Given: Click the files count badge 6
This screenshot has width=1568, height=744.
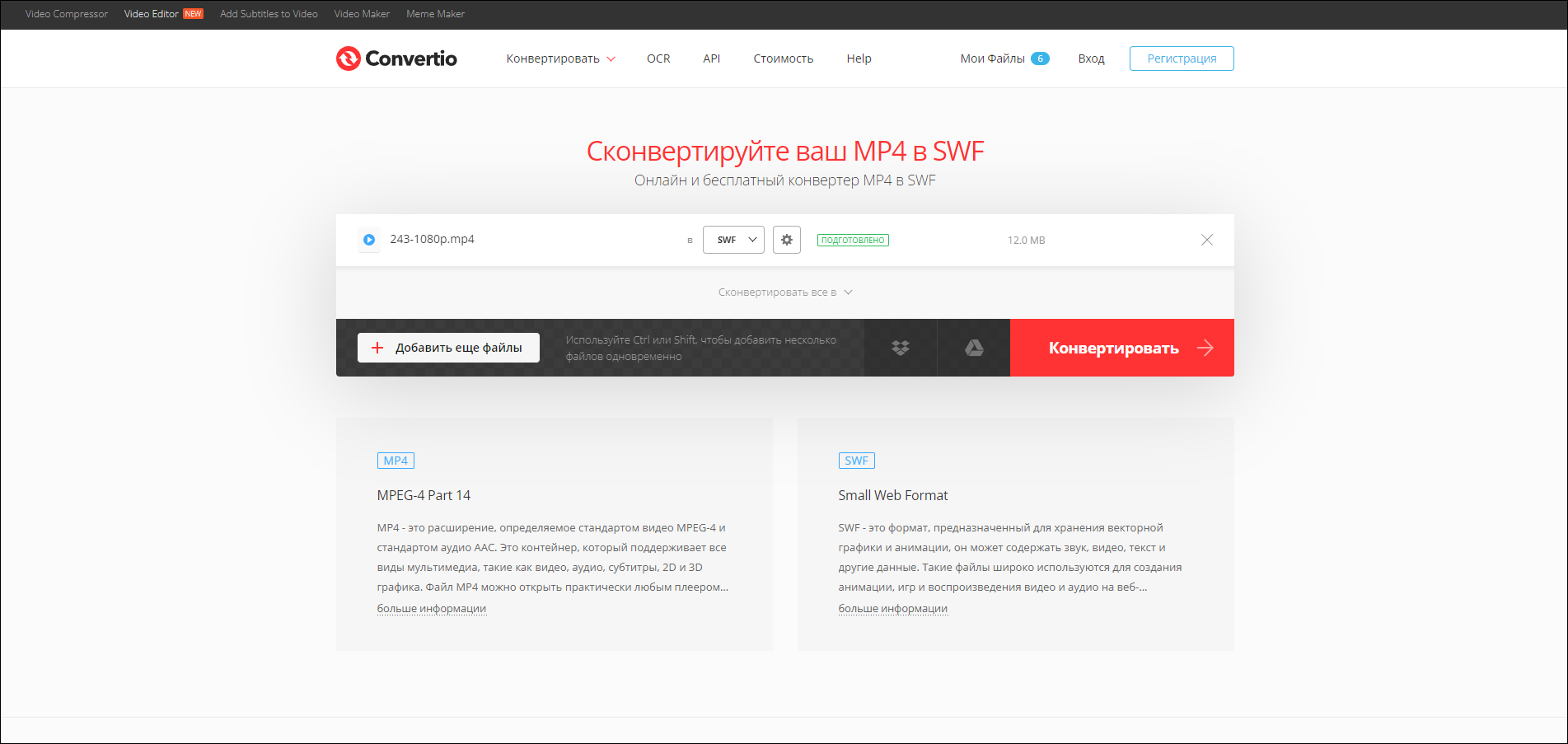Looking at the screenshot, I should click(x=1040, y=58).
